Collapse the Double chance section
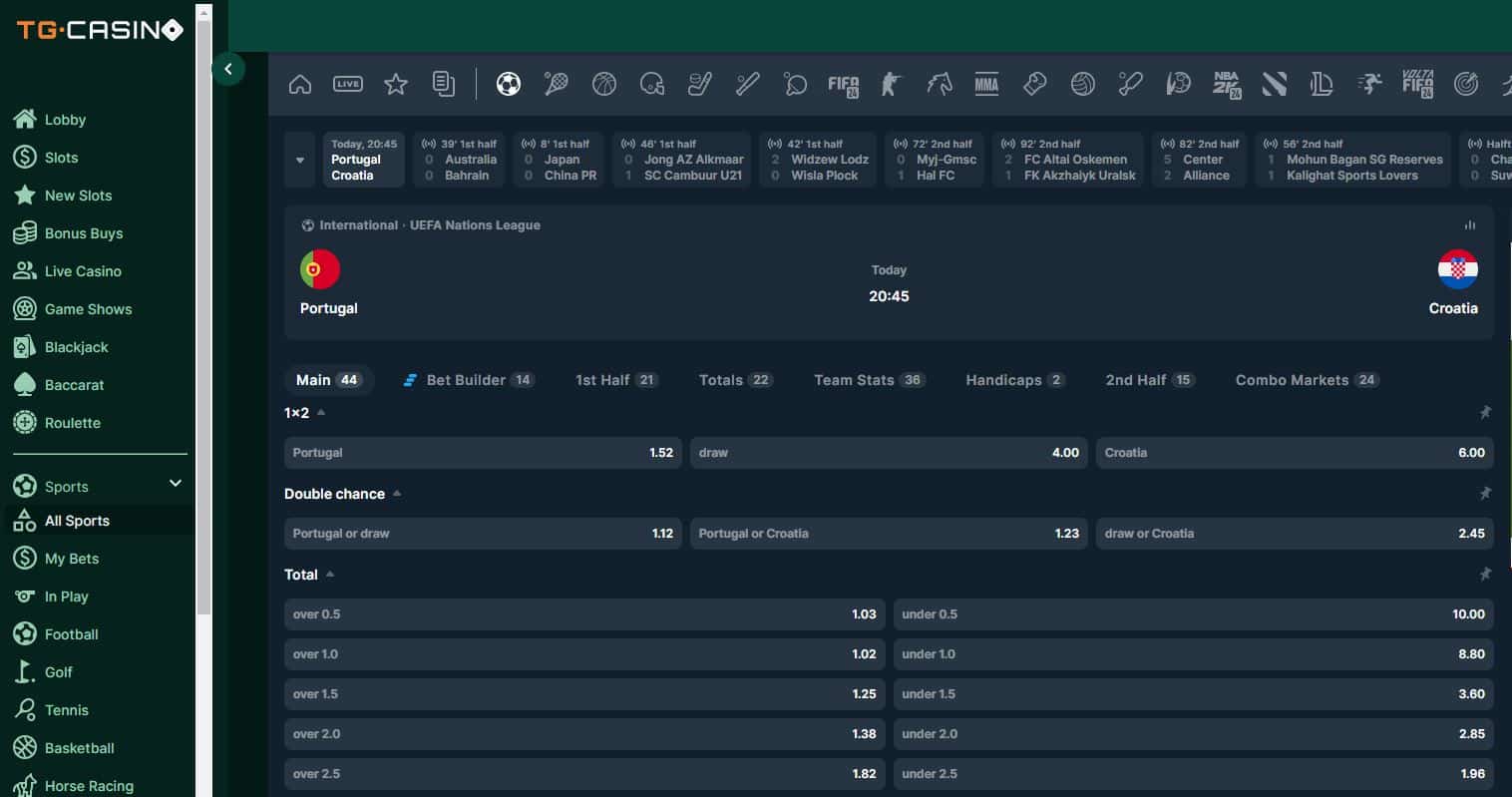This screenshot has width=1512, height=797. pos(397,493)
